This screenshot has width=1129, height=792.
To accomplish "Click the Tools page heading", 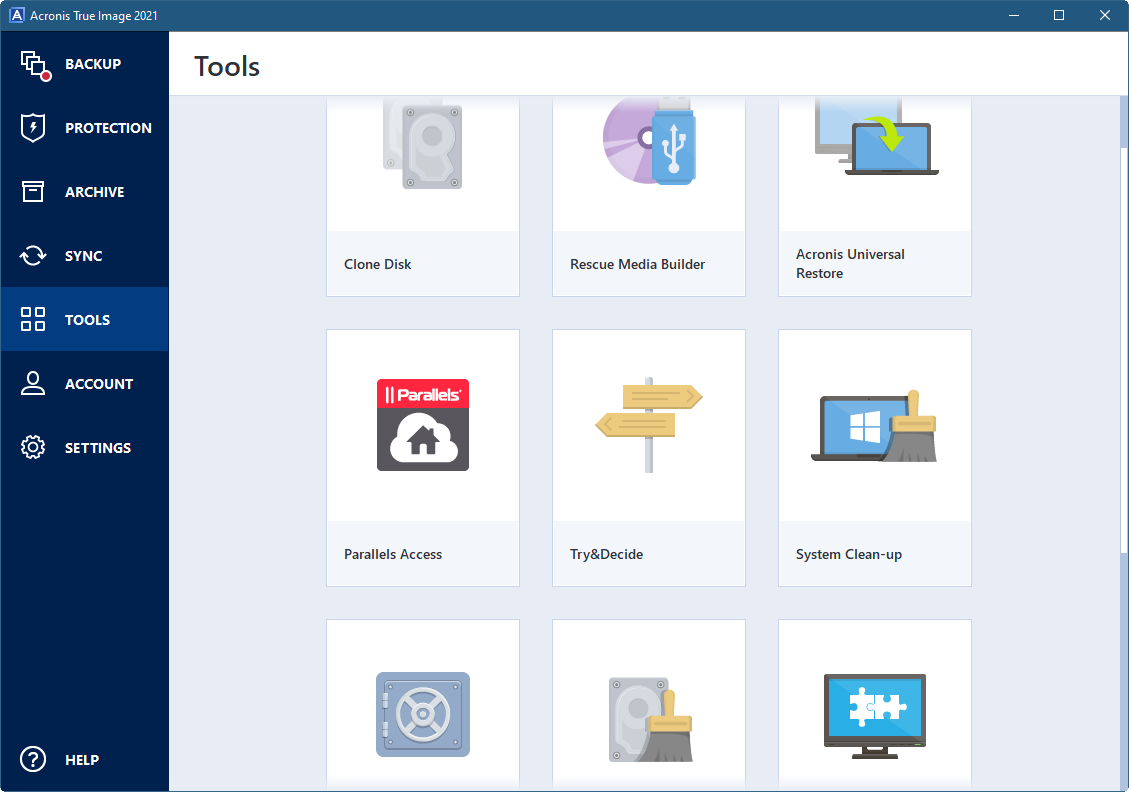I will (227, 66).
